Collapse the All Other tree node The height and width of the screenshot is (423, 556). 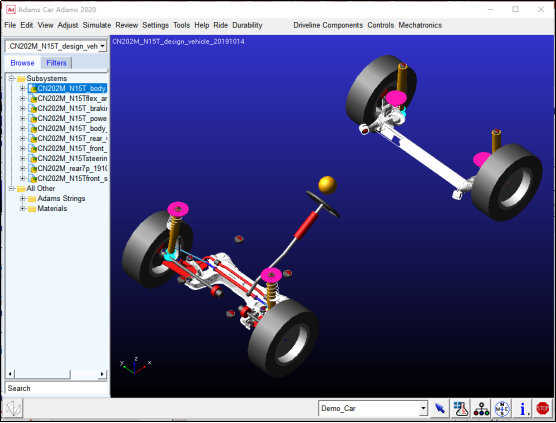[11, 188]
